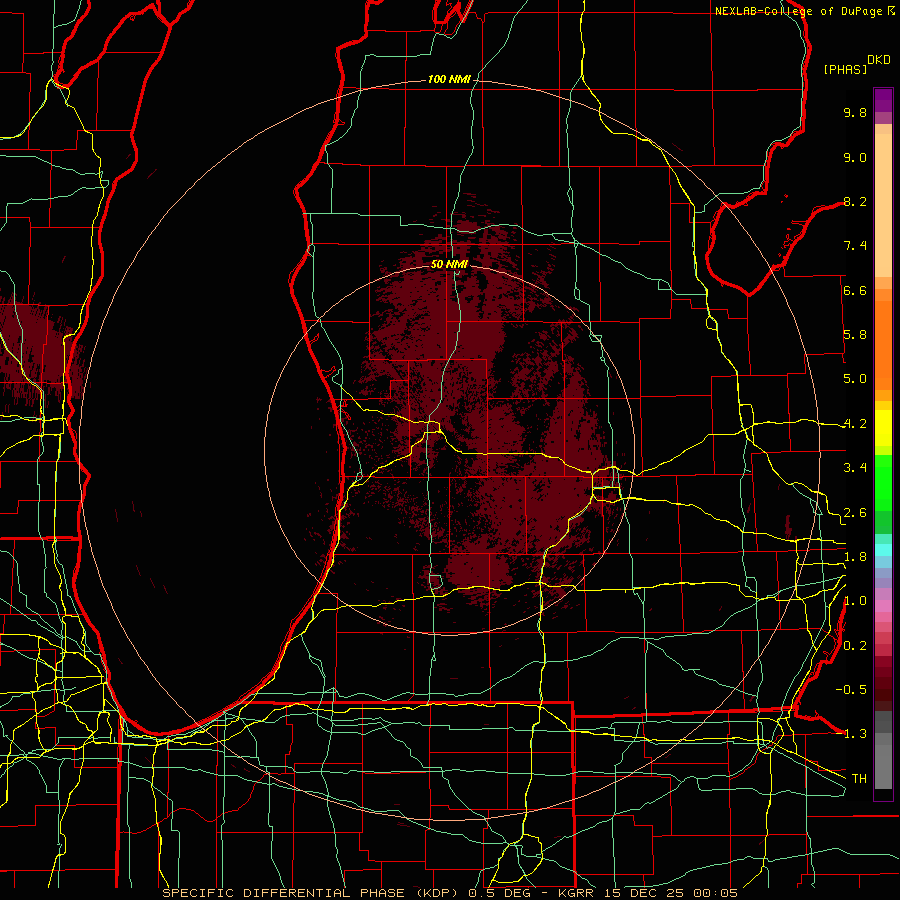The height and width of the screenshot is (900, 900).
Task: Click the [PHAS] unit label
Action: [845, 69]
